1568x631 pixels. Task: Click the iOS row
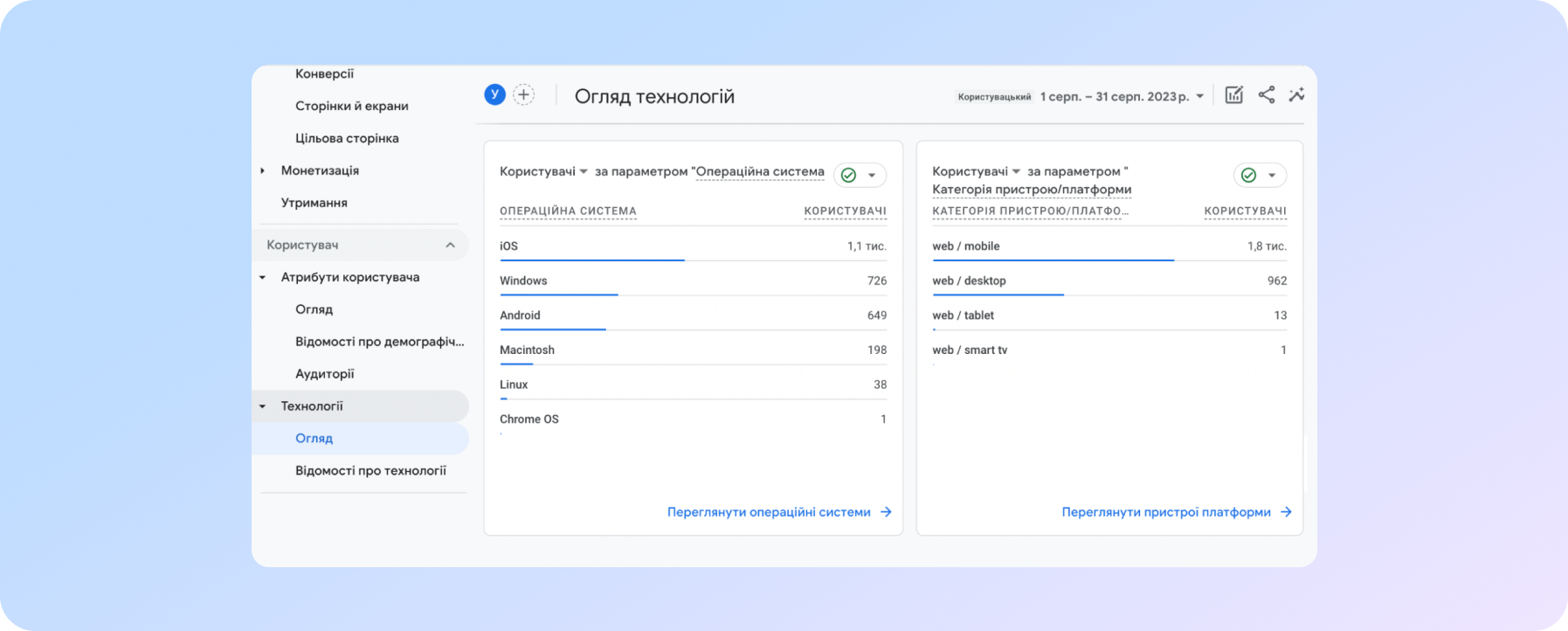[x=693, y=246]
